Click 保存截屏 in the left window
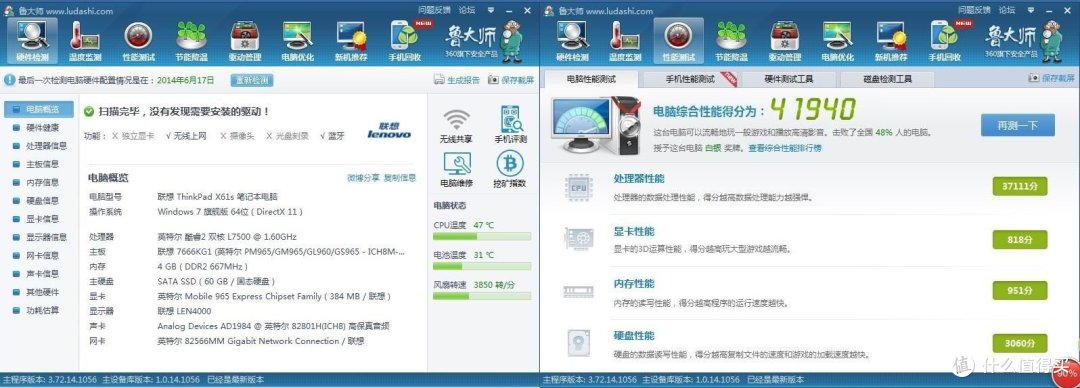1080x388 pixels. 511,80
